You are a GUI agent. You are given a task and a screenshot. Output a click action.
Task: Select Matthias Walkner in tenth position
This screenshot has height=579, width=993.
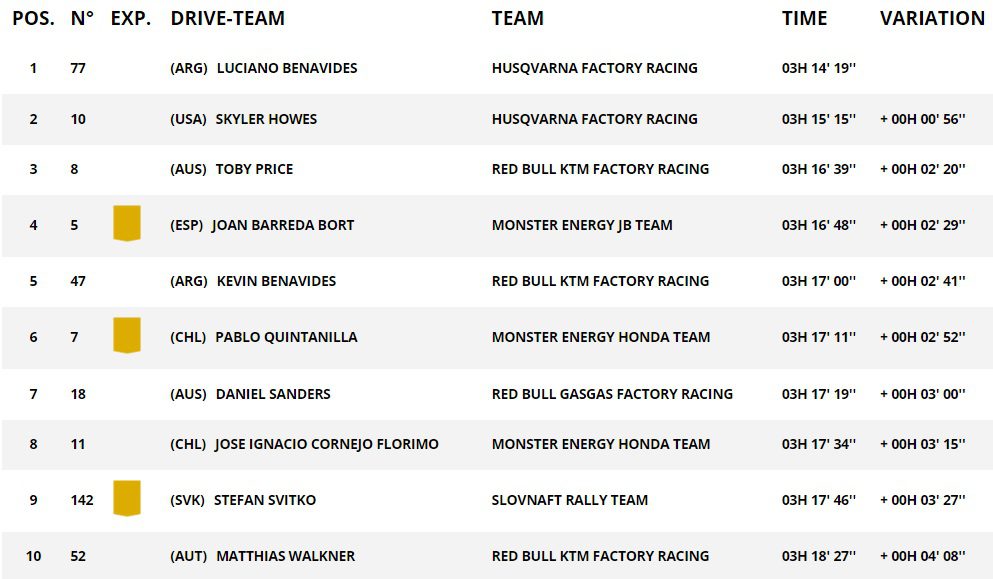[285, 556]
